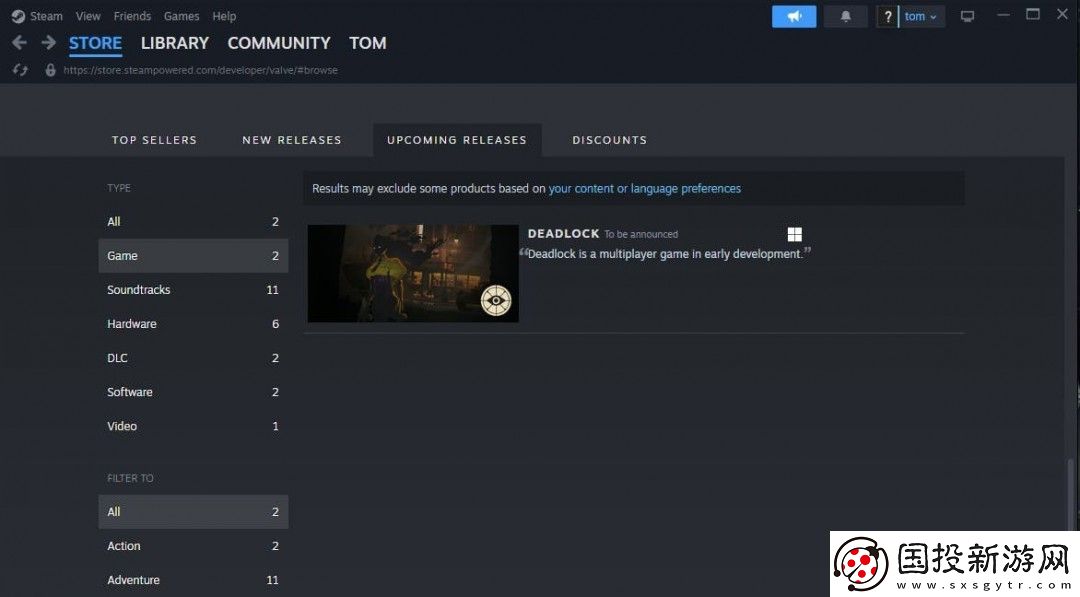Click the Deadlock capsule thumbnail

413,273
